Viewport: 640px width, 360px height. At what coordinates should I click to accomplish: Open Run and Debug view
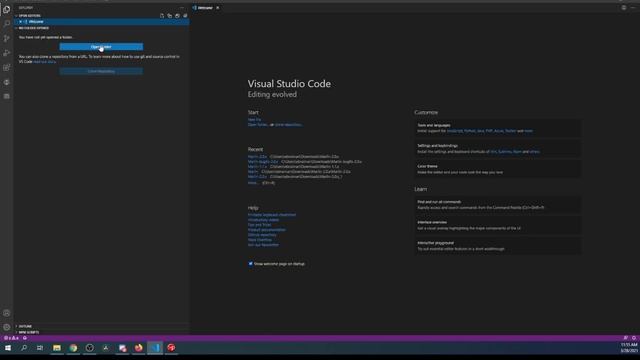pos(7,53)
